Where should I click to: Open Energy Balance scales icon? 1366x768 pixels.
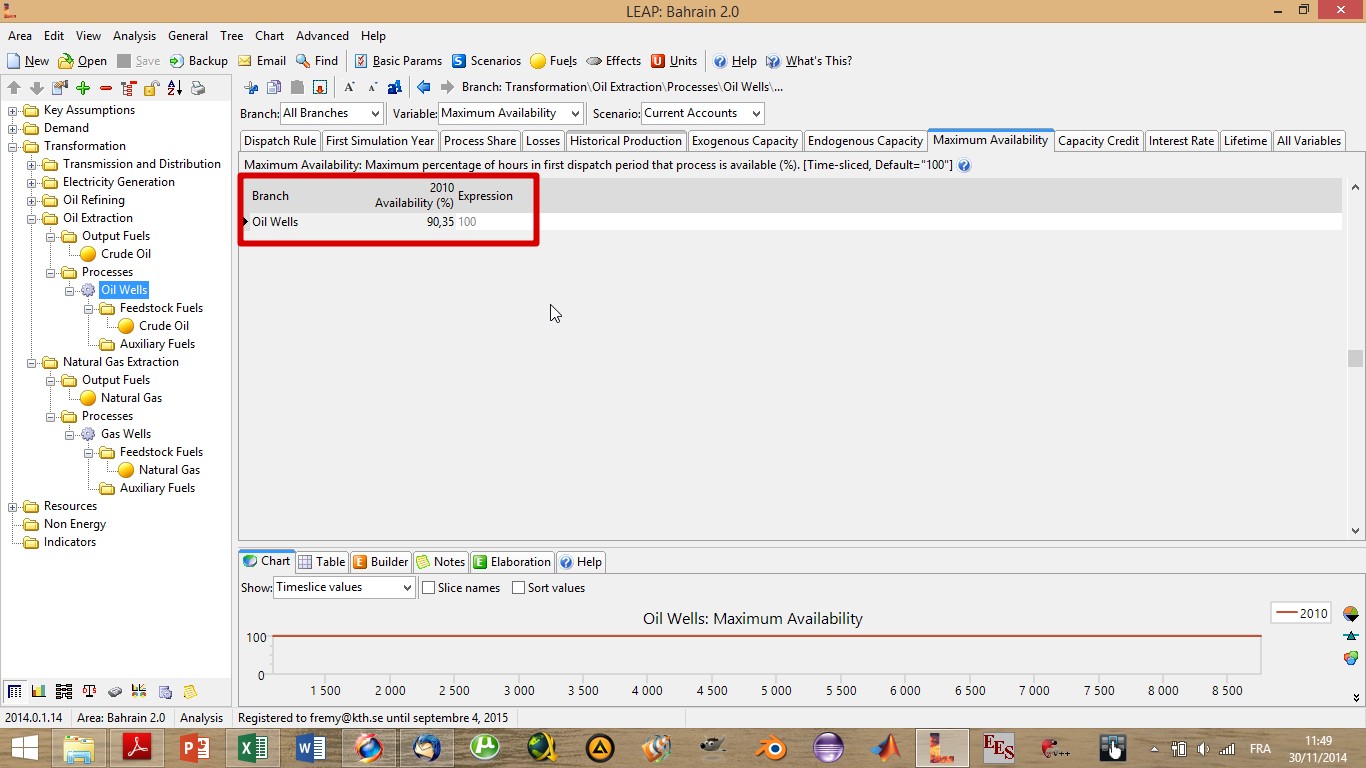click(90, 691)
